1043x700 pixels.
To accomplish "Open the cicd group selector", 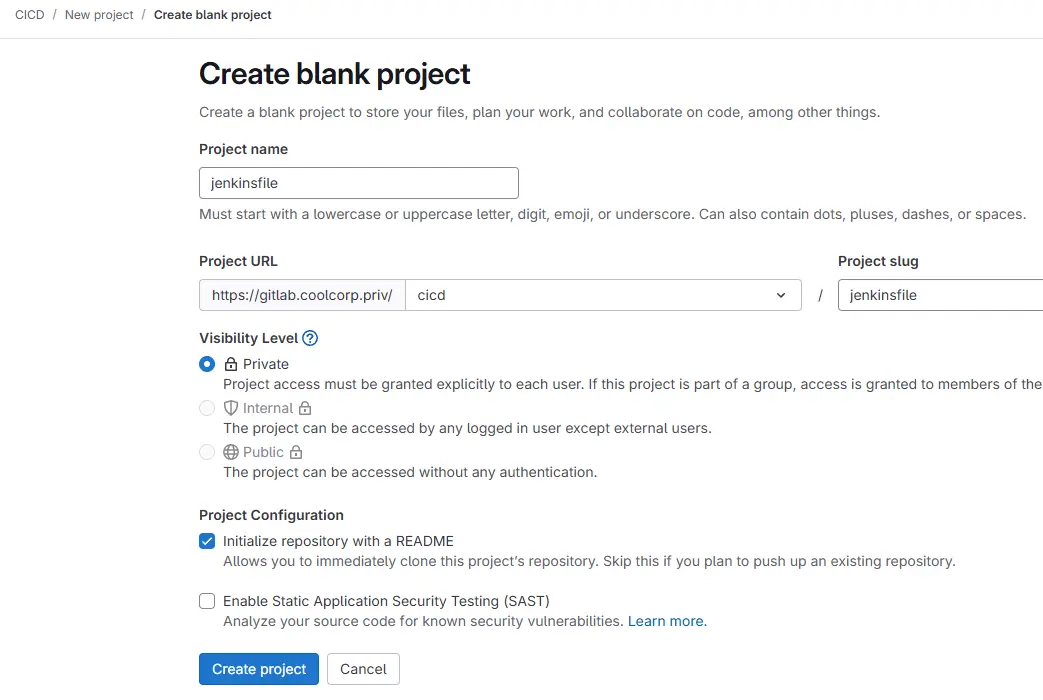I will [x=603, y=295].
